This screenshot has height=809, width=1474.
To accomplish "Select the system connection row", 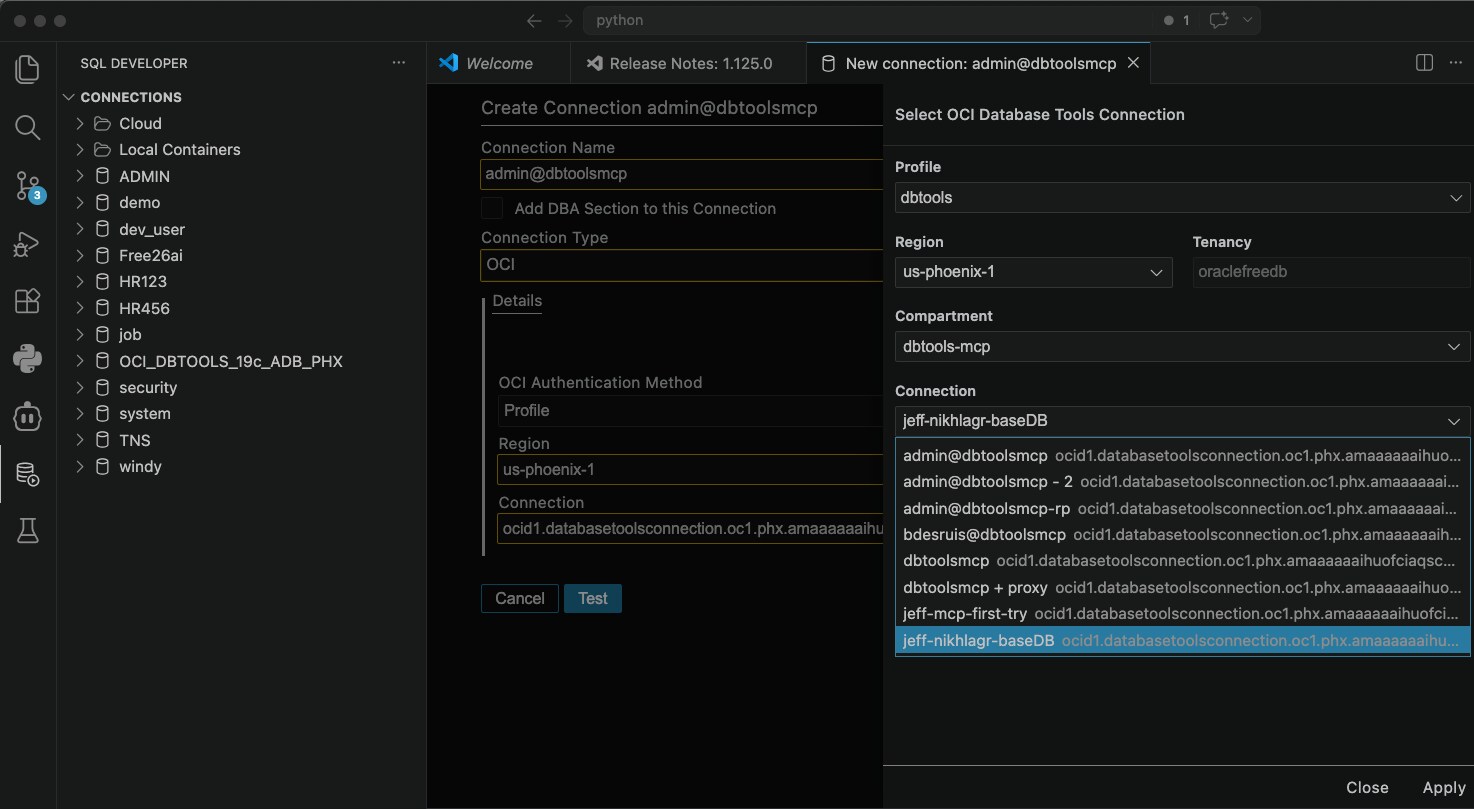I will [x=242, y=414].
